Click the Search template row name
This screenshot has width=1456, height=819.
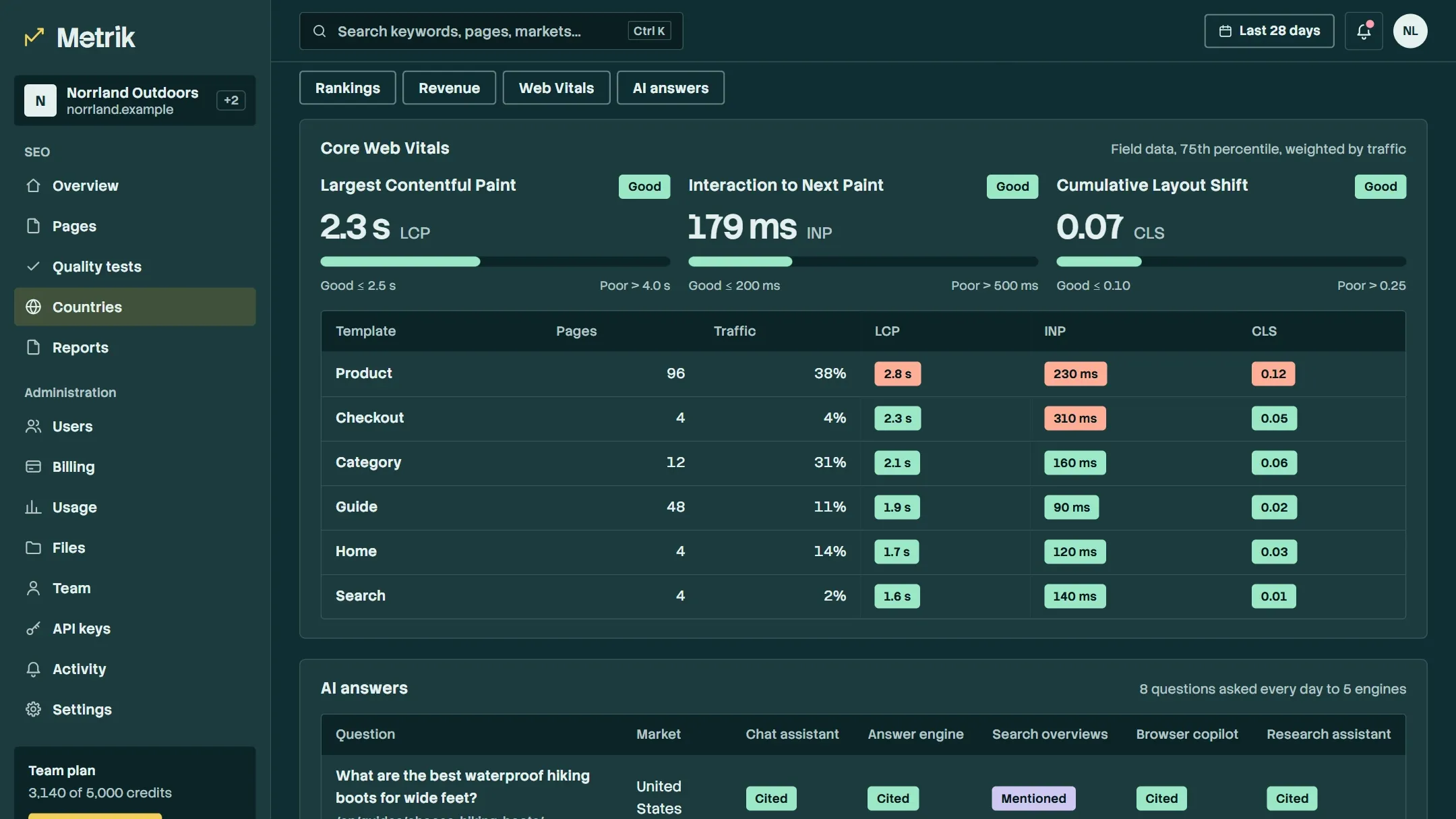(360, 596)
